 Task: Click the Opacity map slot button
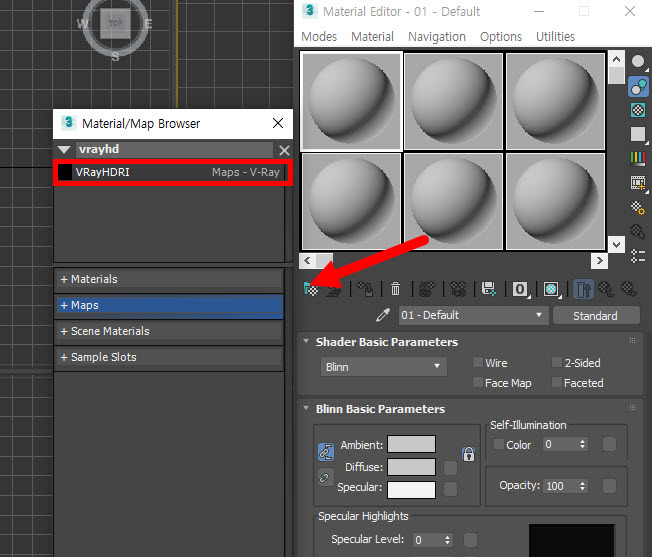point(609,486)
